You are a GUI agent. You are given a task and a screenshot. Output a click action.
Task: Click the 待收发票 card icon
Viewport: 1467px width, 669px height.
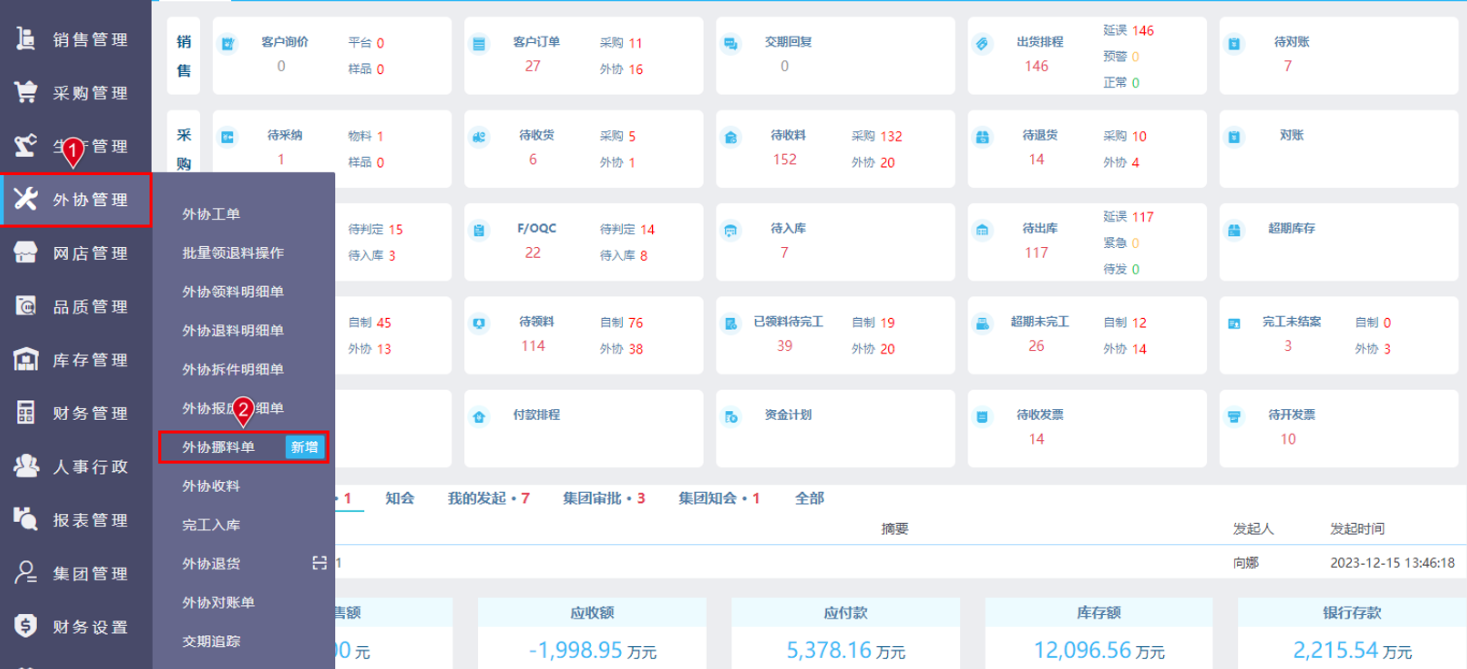tap(982, 417)
